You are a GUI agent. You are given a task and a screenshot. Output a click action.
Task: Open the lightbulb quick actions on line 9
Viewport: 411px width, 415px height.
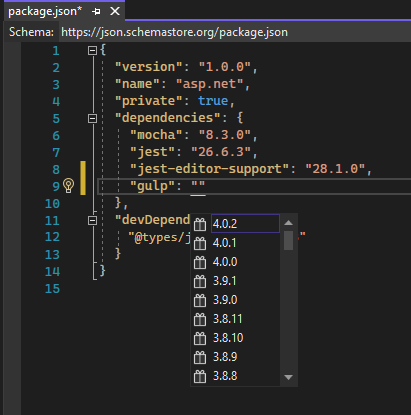tap(68, 186)
